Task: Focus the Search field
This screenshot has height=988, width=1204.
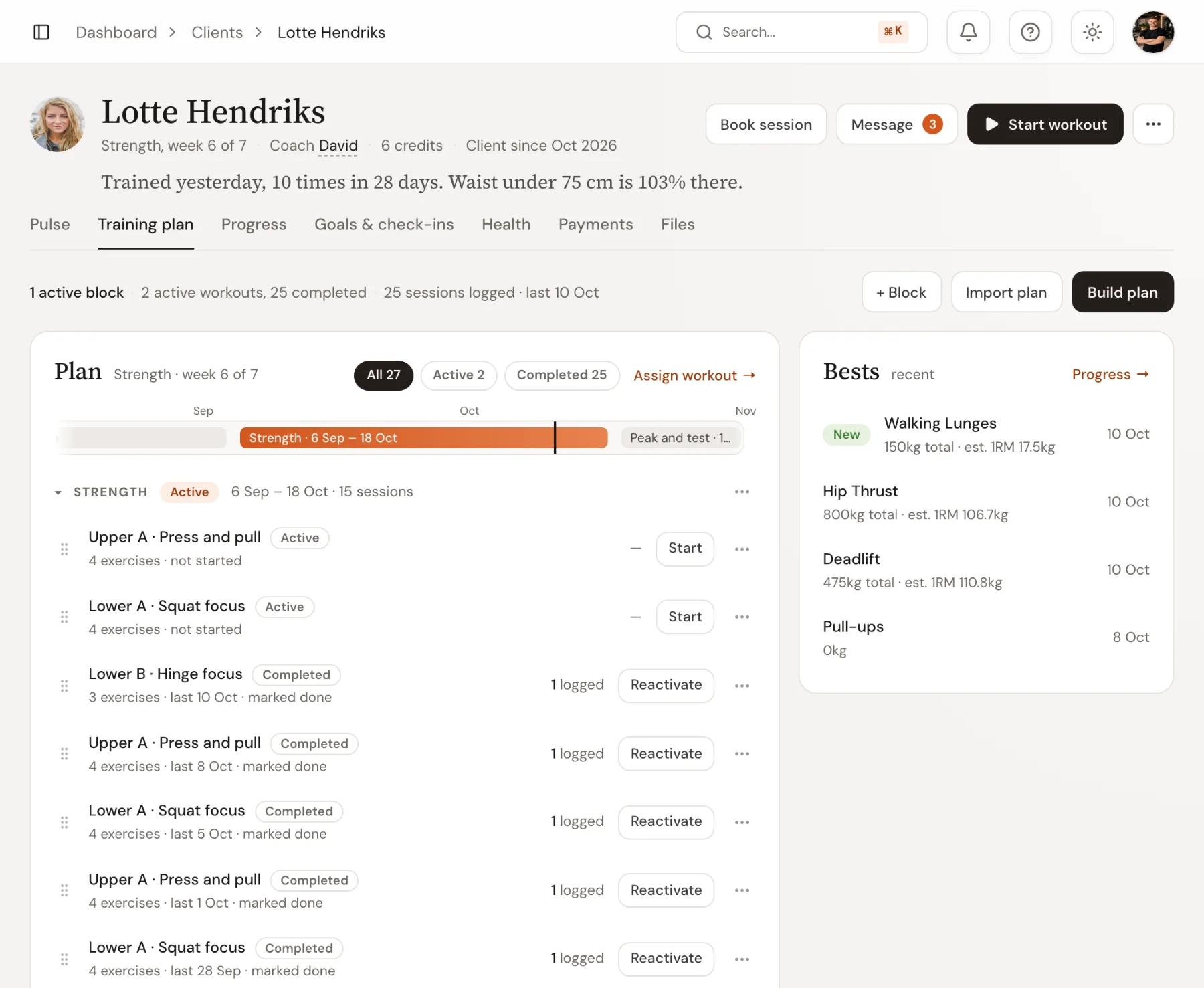Action: [x=801, y=32]
